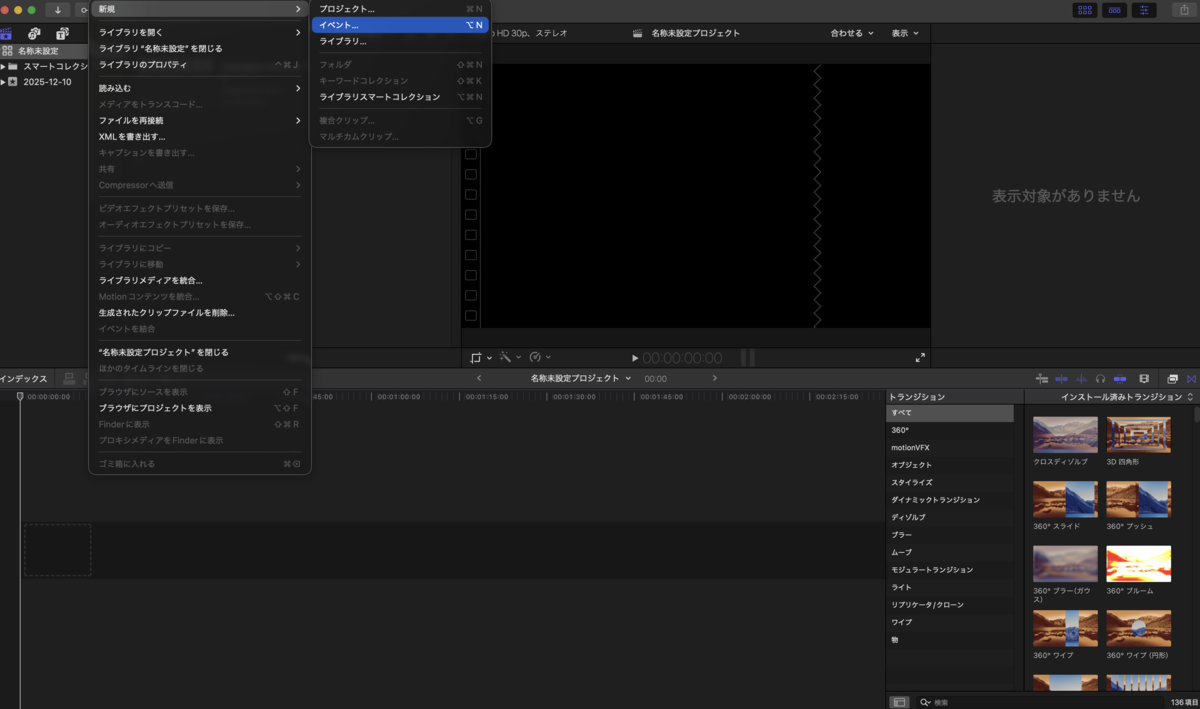The width and height of the screenshot is (1200, 709).
Task: Select ライブラリスマートコレクション menu item
Action: point(400,97)
